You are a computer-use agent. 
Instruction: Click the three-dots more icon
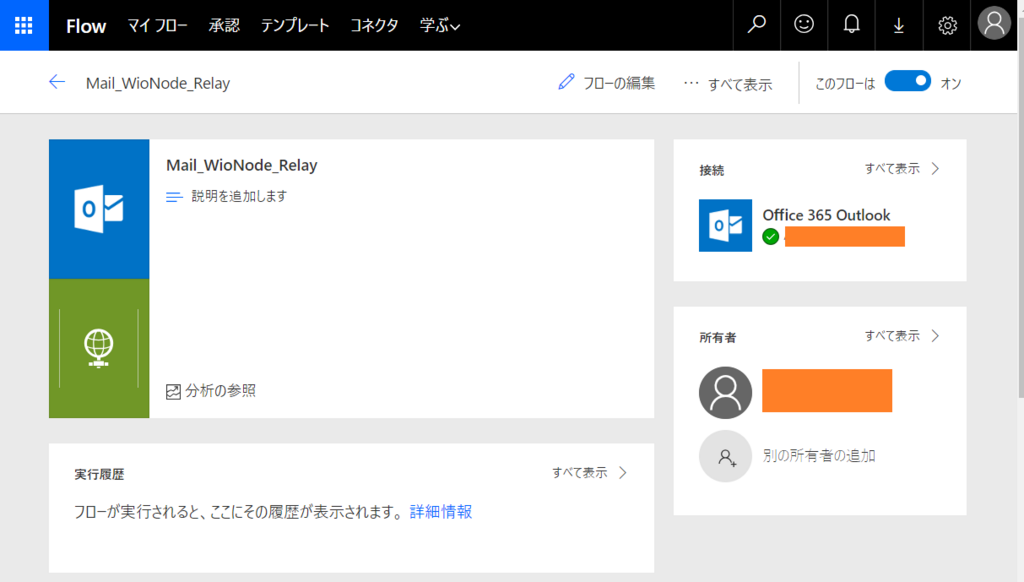(691, 83)
